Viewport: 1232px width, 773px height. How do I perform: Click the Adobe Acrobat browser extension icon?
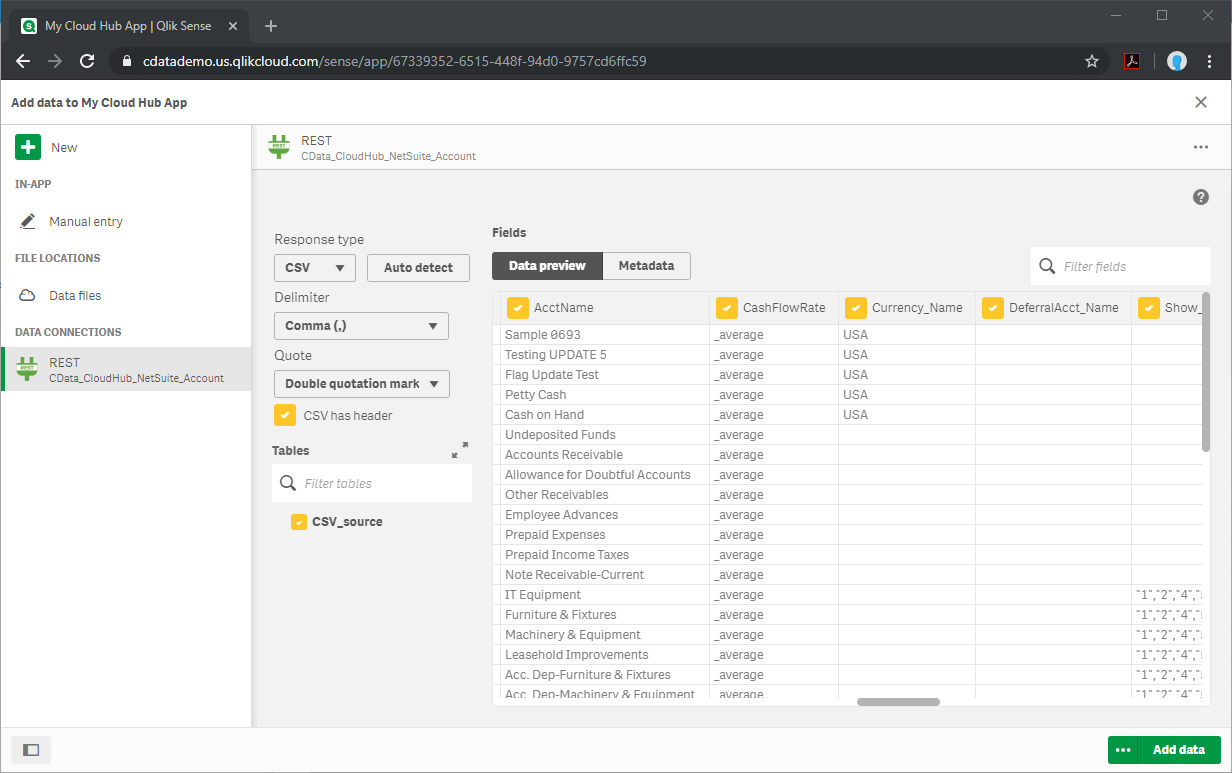(x=1131, y=61)
